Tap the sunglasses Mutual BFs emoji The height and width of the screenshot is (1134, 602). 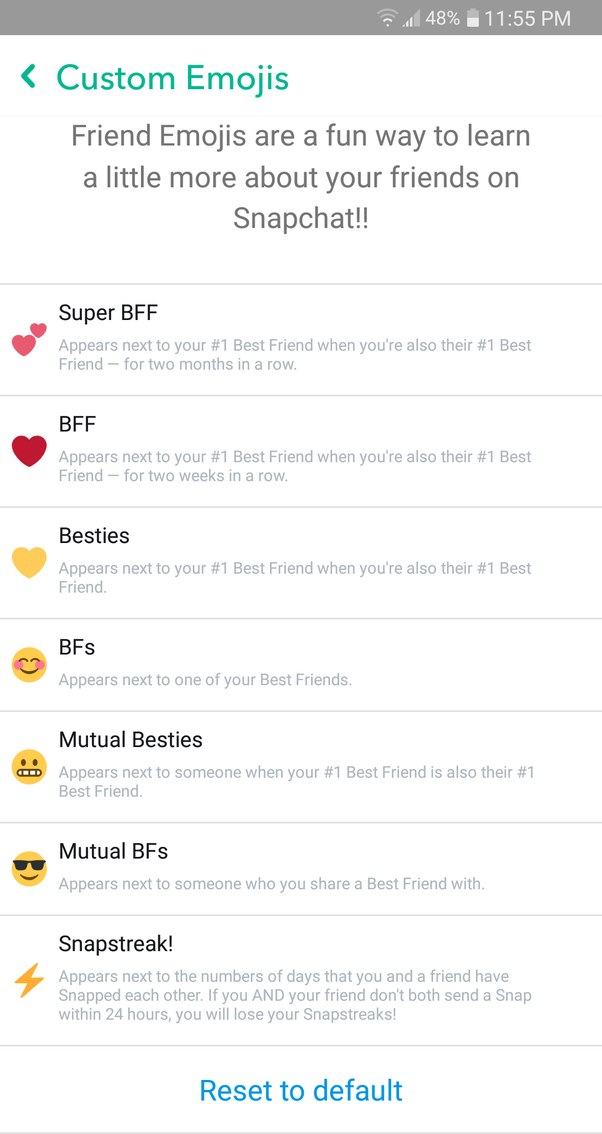point(28,869)
